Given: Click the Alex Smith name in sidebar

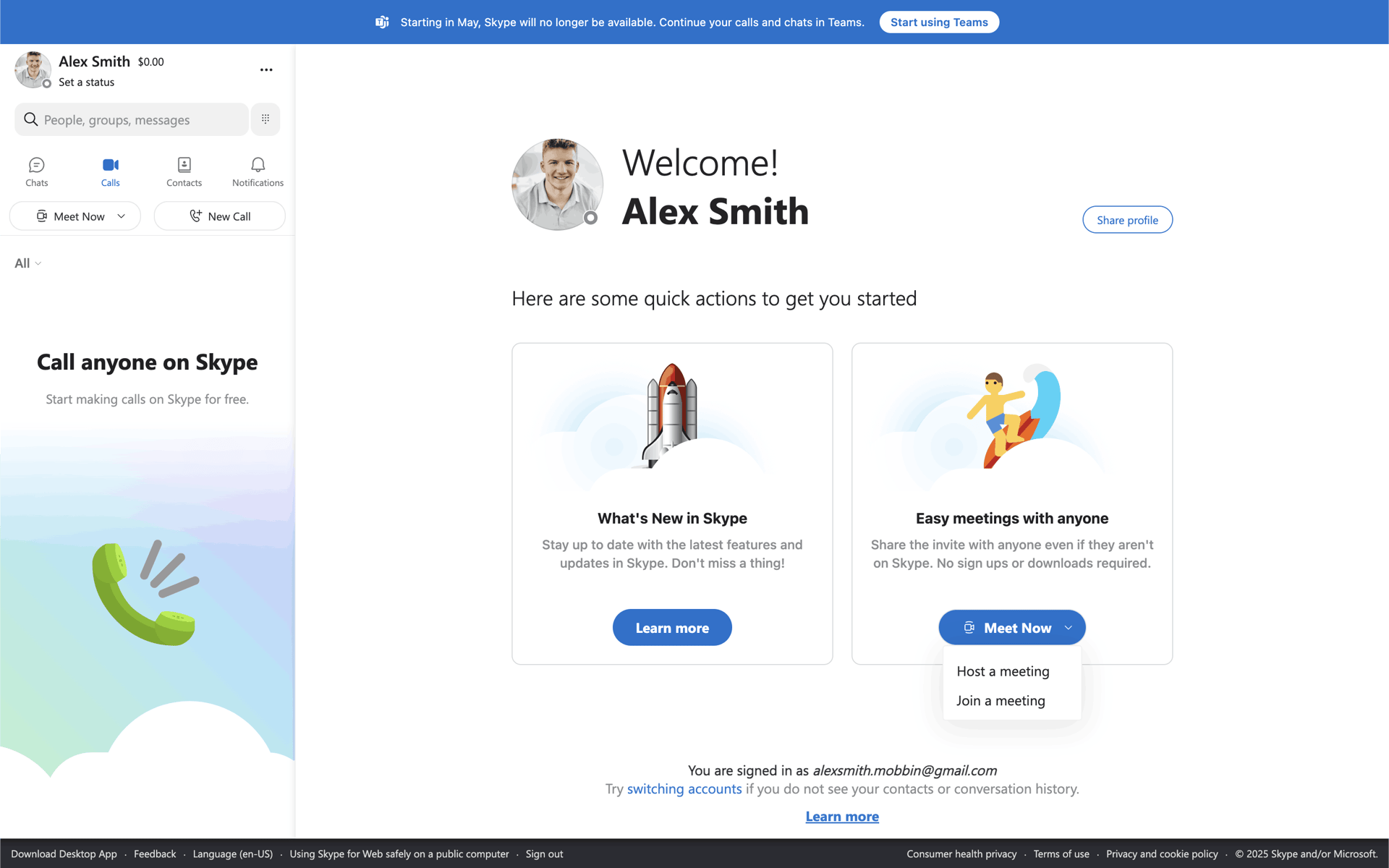Looking at the screenshot, I should [94, 61].
